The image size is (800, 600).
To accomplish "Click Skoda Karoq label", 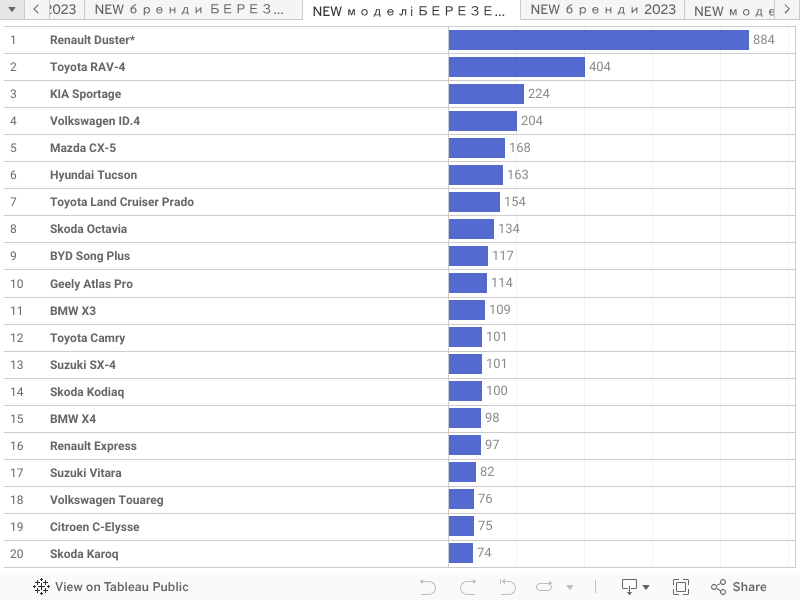I will coord(84,554).
